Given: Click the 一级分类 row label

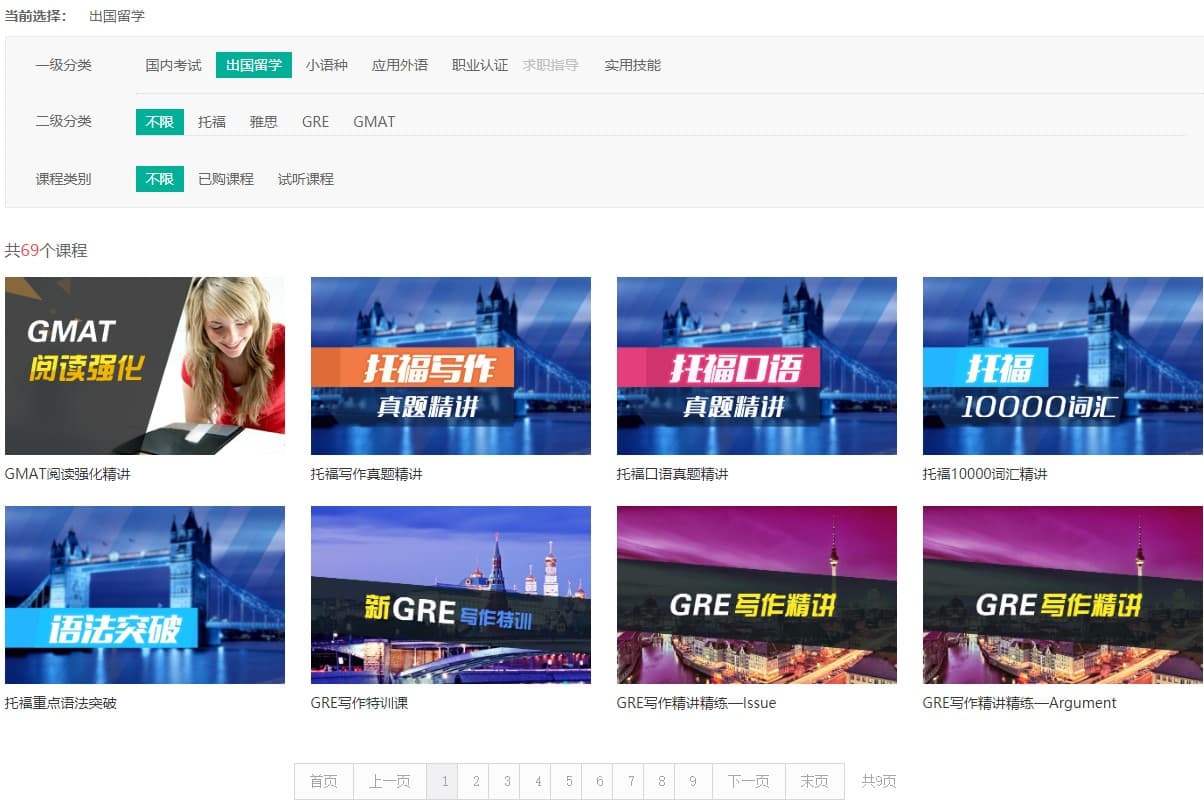Looking at the screenshot, I should coord(63,65).
